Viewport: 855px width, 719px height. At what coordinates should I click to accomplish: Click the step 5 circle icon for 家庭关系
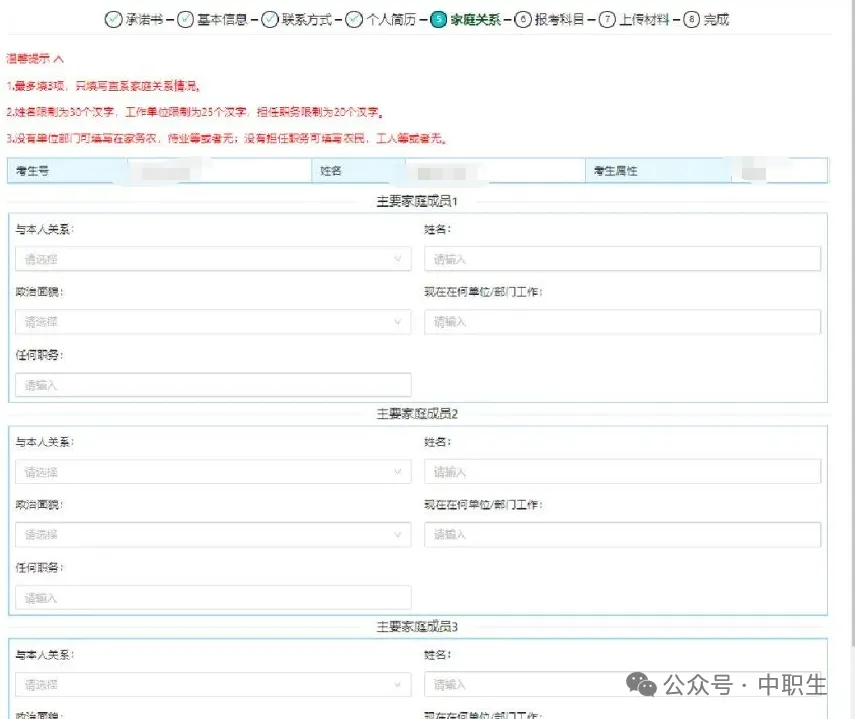(438, 20)
